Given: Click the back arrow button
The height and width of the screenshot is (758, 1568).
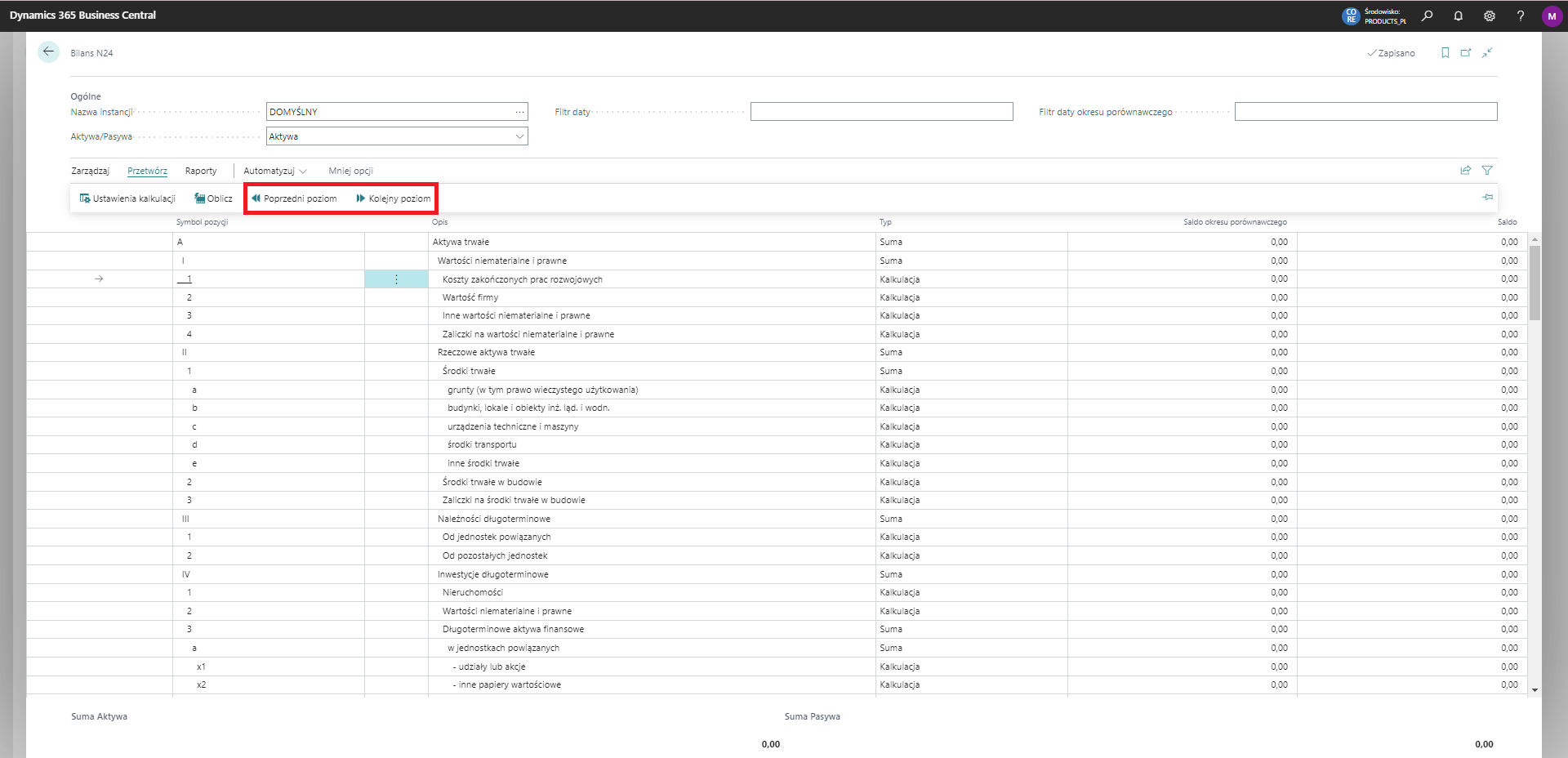Looking at the screenshot, I should (x=48, y=52).
